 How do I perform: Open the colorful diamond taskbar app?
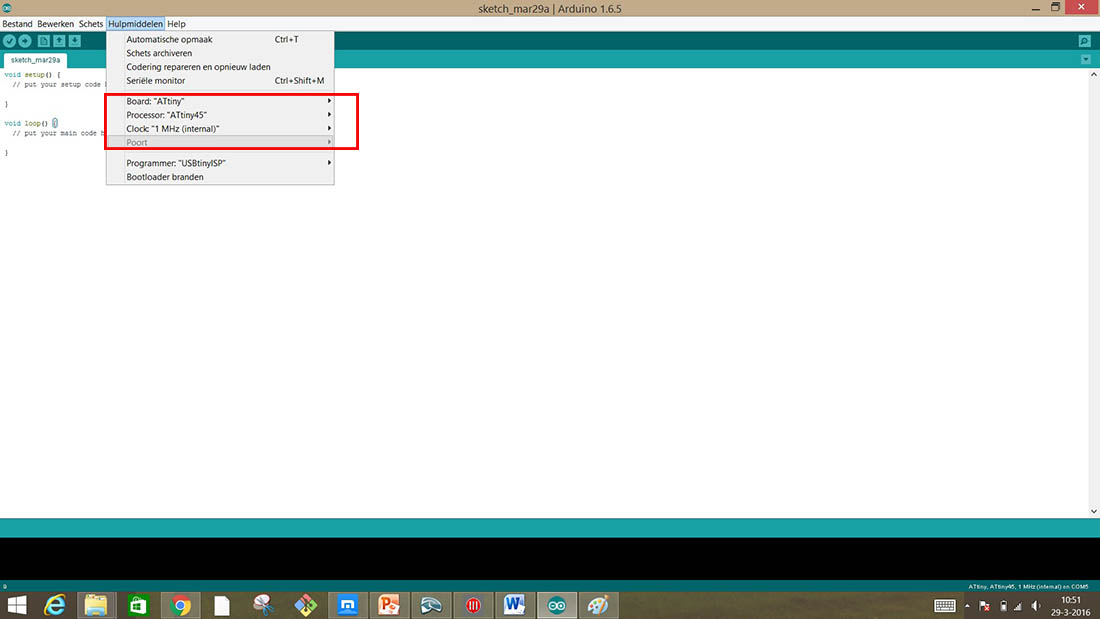(x=306, y=605)
